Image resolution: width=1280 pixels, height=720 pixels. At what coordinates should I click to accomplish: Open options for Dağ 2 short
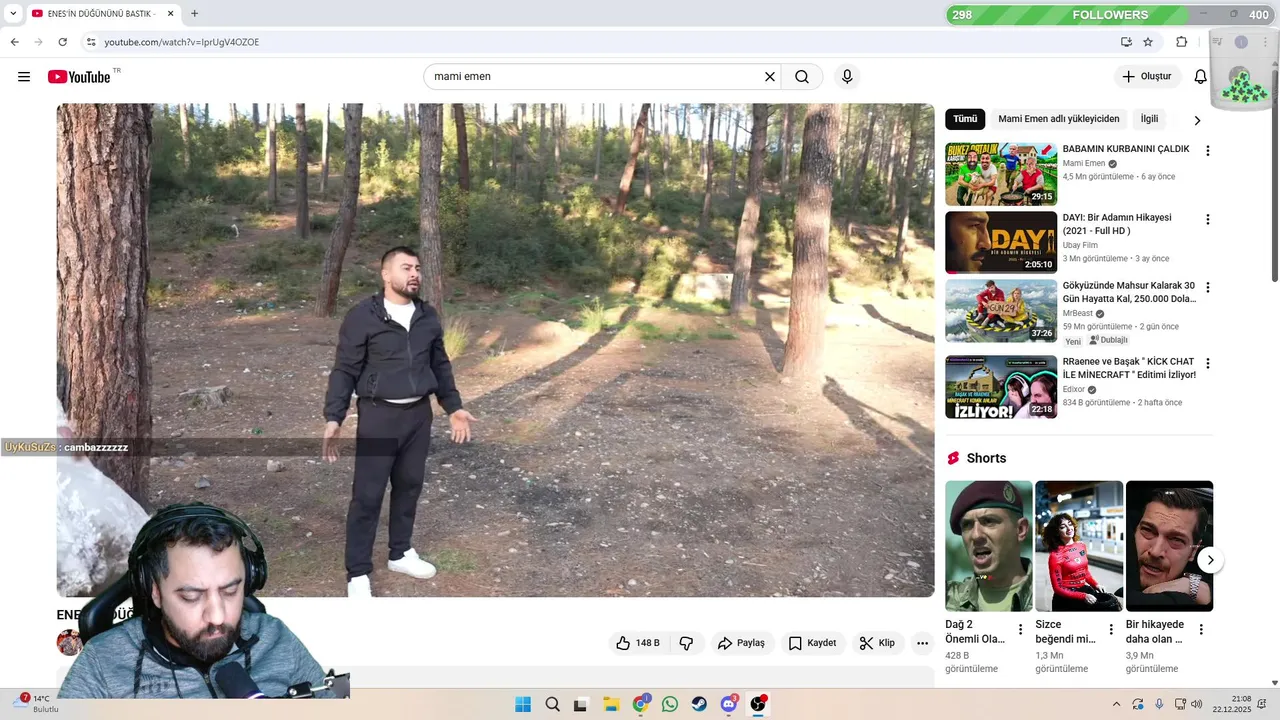tap(1020, 630)
